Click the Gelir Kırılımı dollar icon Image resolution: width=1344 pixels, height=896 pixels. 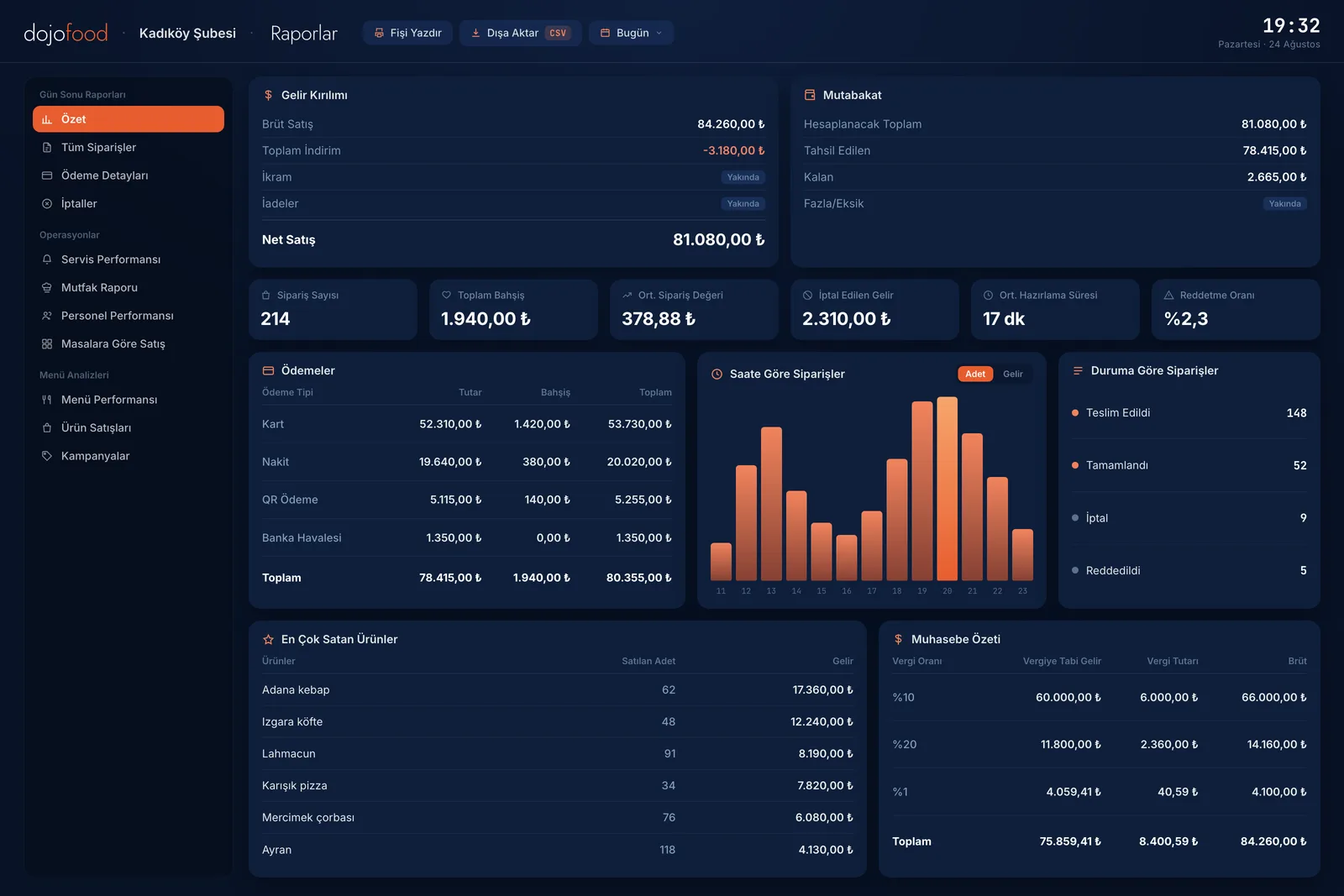click(x=268, y=95)
